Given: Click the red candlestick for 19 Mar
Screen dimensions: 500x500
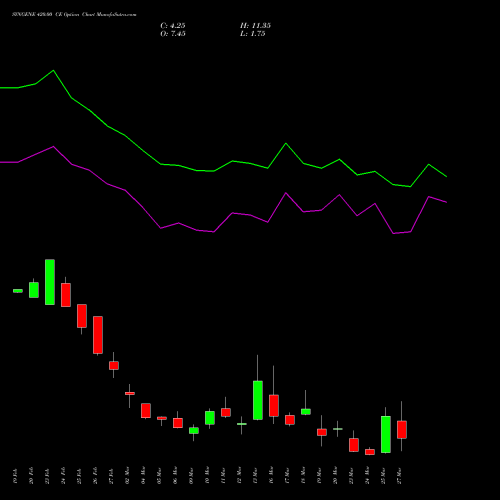Looking at the screenshot, I should tap(322, 432).
